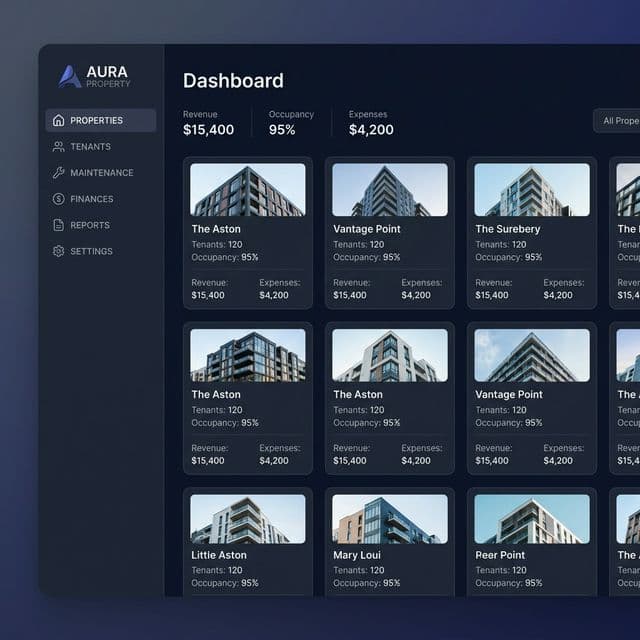Expand the All Properties filter dropdown
This screenshot has height=640, width=640.
(x=617, y=121)
